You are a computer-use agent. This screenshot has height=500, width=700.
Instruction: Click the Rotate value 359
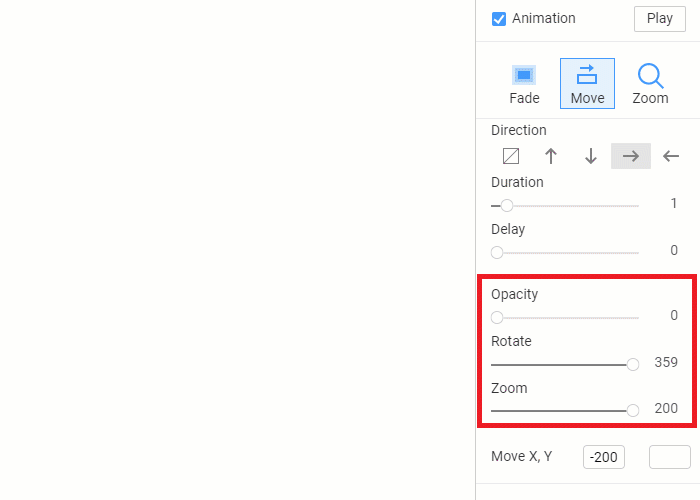pyautogui.click(x=666, y=362)
